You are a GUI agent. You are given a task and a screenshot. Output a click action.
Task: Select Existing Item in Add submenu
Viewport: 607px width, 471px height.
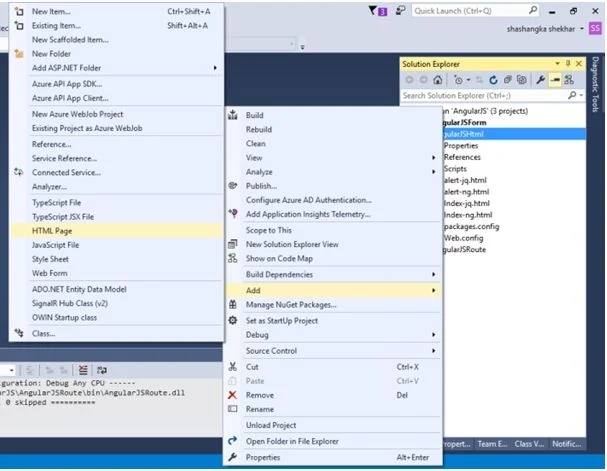tap(116, 26)
